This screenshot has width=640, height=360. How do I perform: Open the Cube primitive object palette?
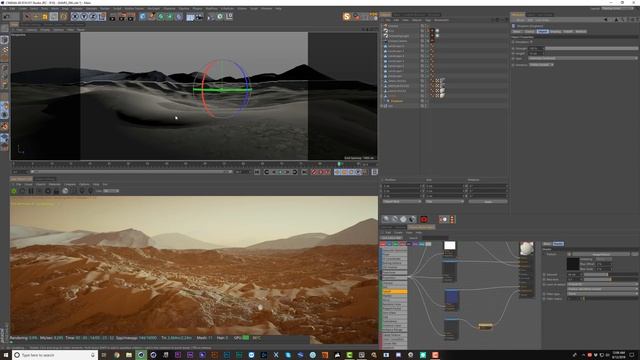pos(142,17)
